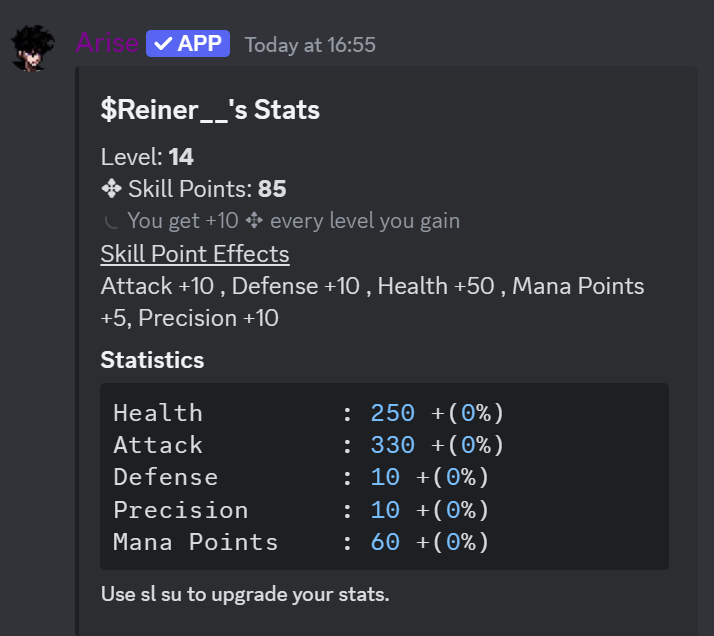Click the verified APP badge
Screen dimensions: 714x636
click(188, 44)
